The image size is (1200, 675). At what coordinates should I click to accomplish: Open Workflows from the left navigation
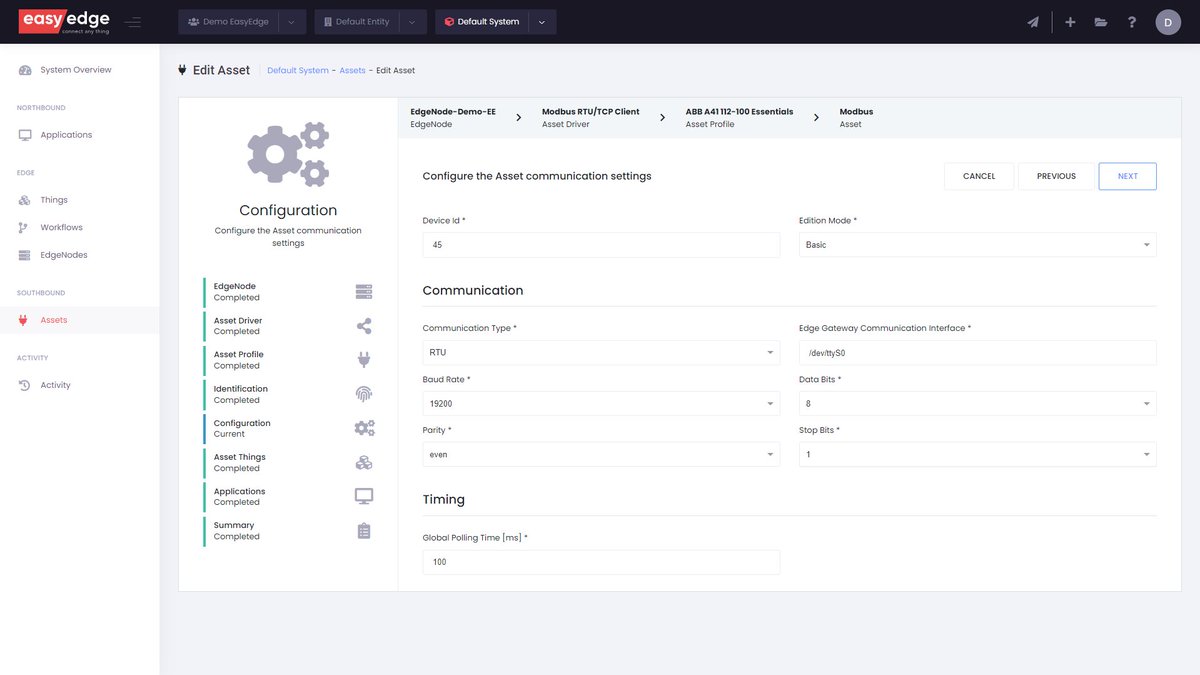tap(60, 226)
